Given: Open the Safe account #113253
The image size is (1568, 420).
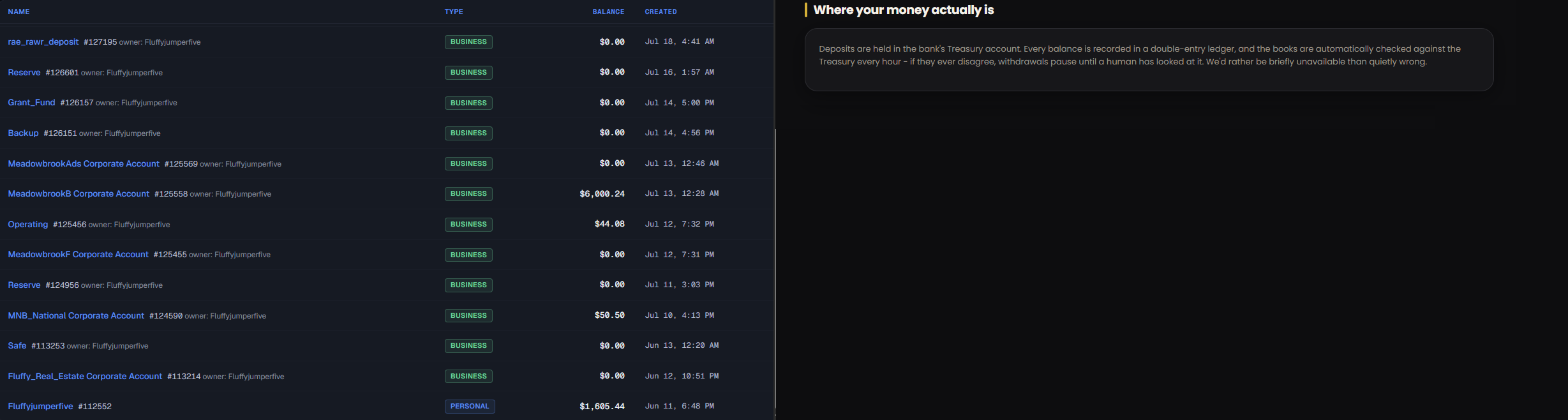Looking at the screenshot, I should click(x=17, y=346).
